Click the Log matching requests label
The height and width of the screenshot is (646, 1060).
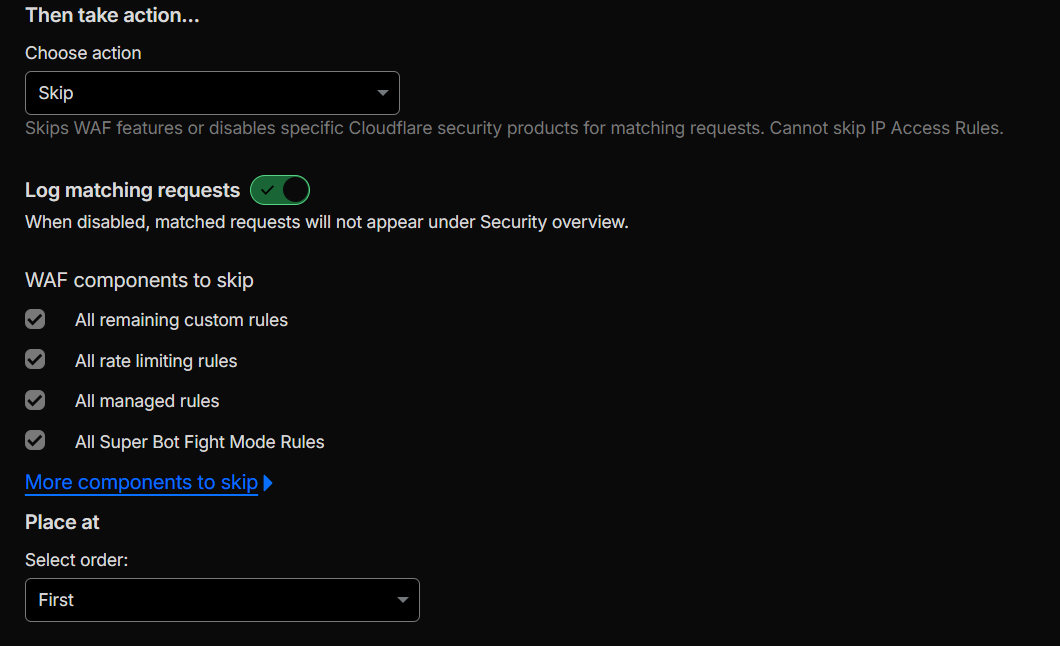coord(132,190)
